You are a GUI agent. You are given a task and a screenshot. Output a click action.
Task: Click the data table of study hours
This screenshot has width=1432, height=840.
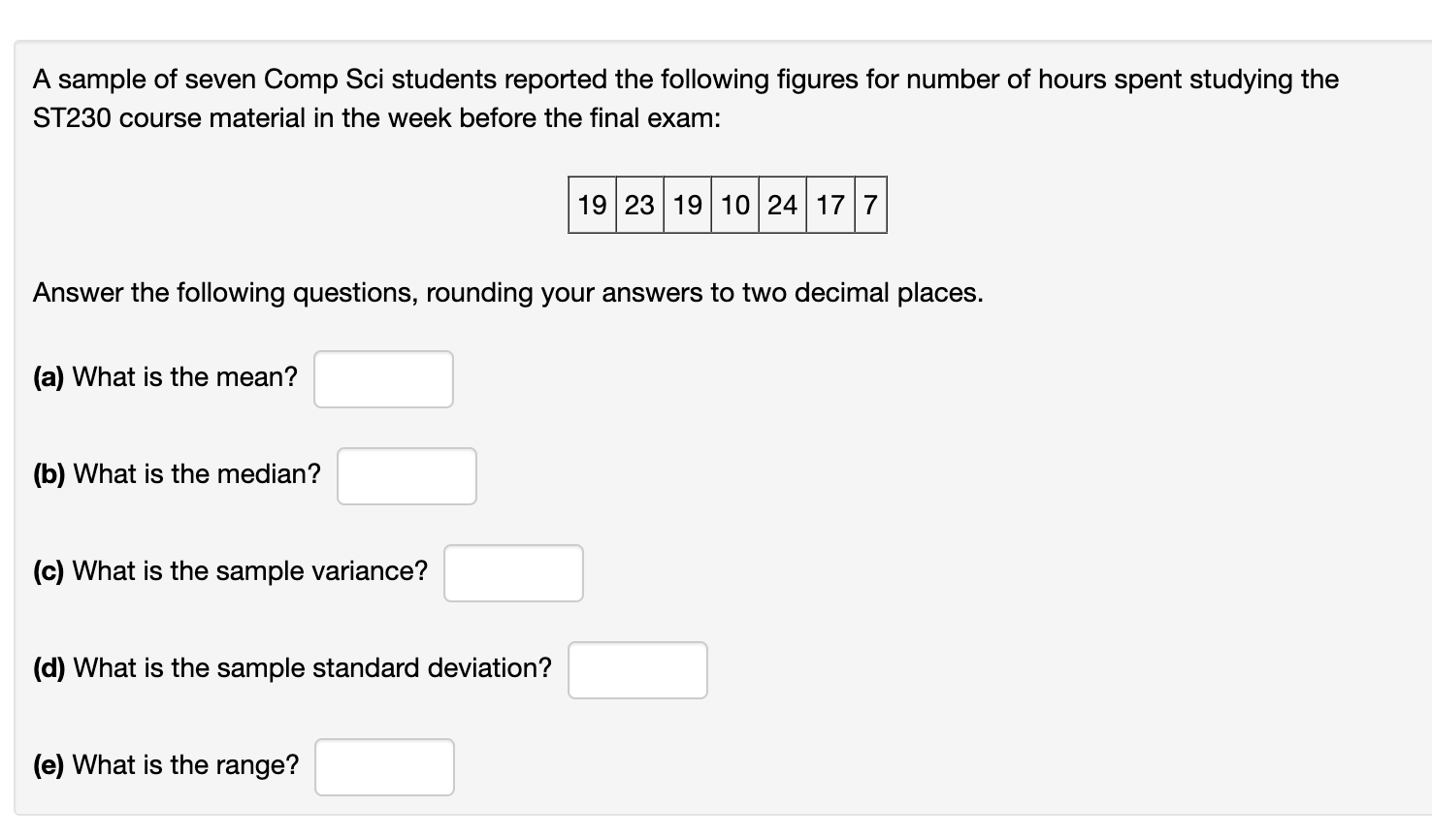727,205
